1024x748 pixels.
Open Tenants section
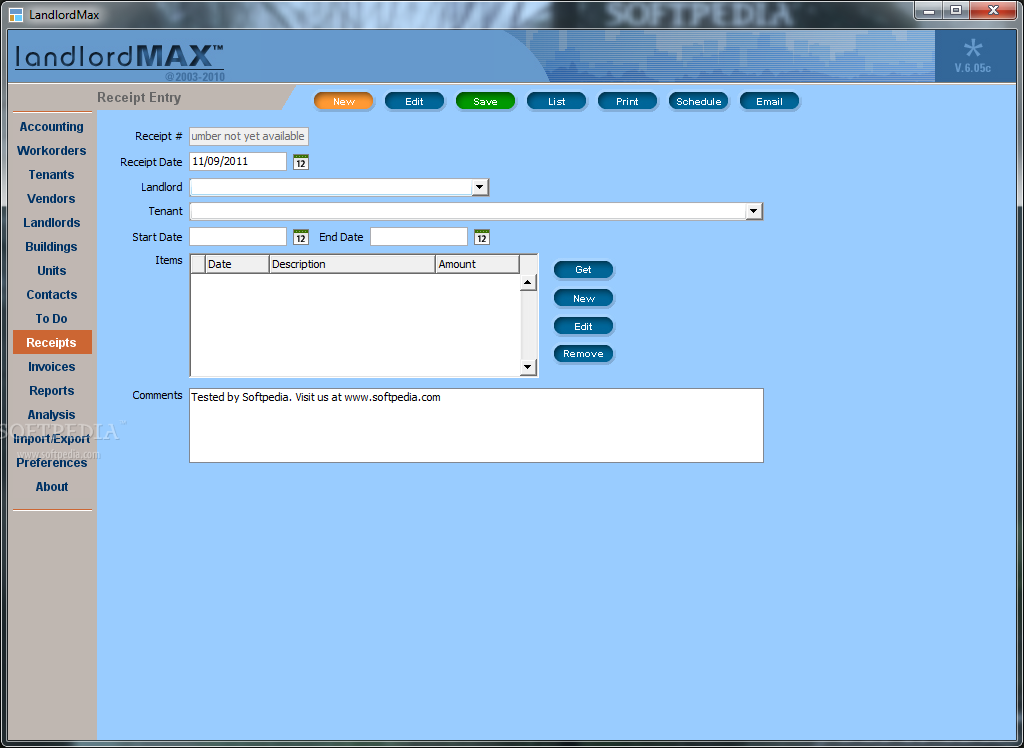tap(52, 174)
